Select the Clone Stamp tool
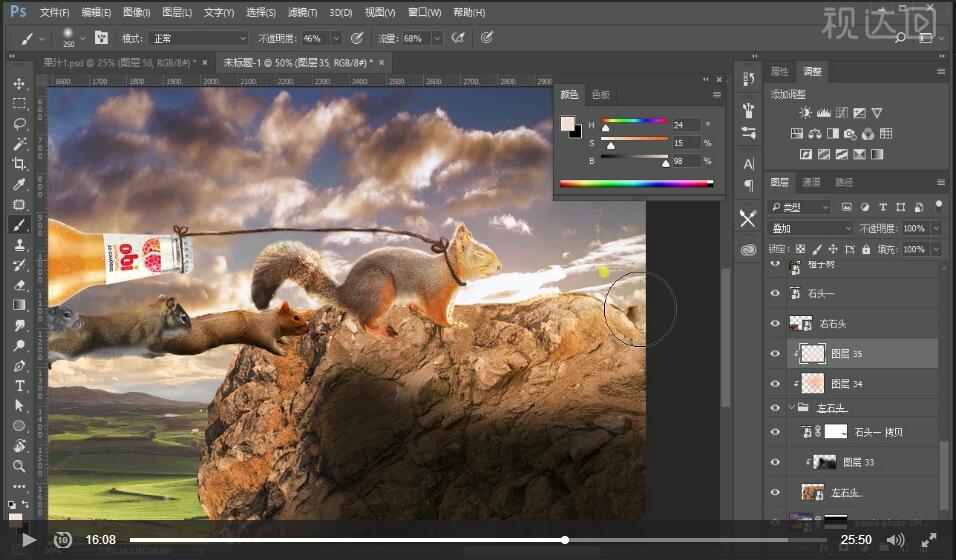The height and width of the screenshot is (560, 956). pyautogui.click(x=19, y=245)
